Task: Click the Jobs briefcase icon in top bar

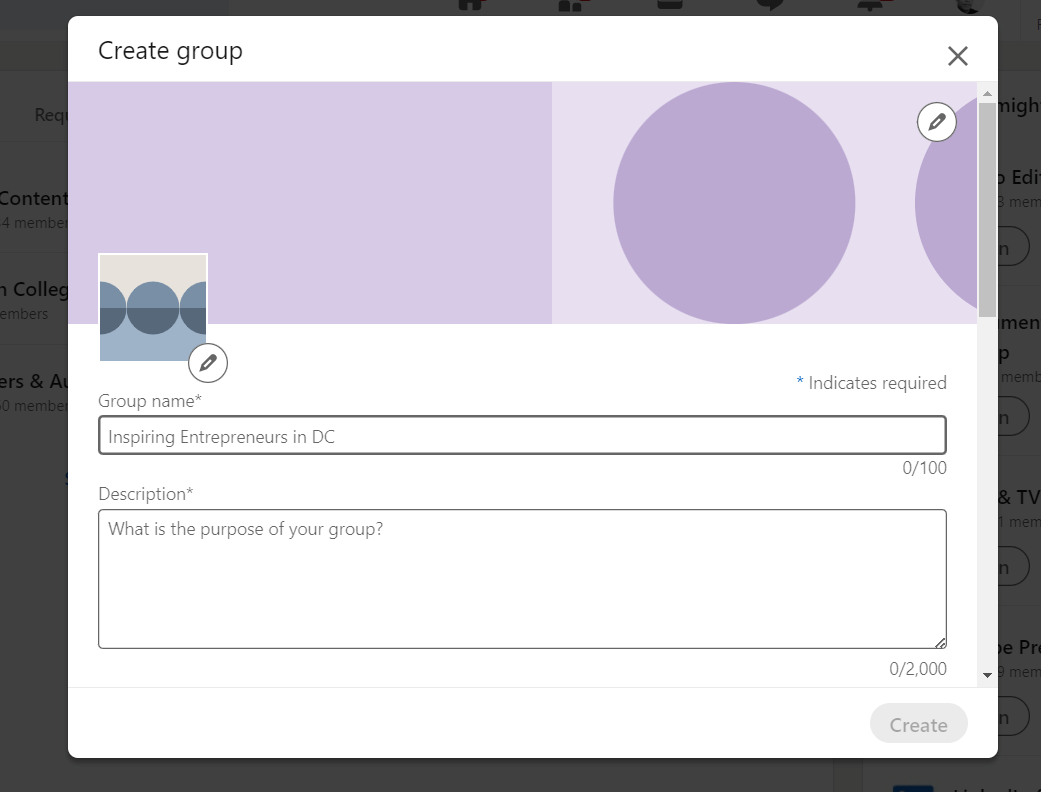Action: coord(669,5)
